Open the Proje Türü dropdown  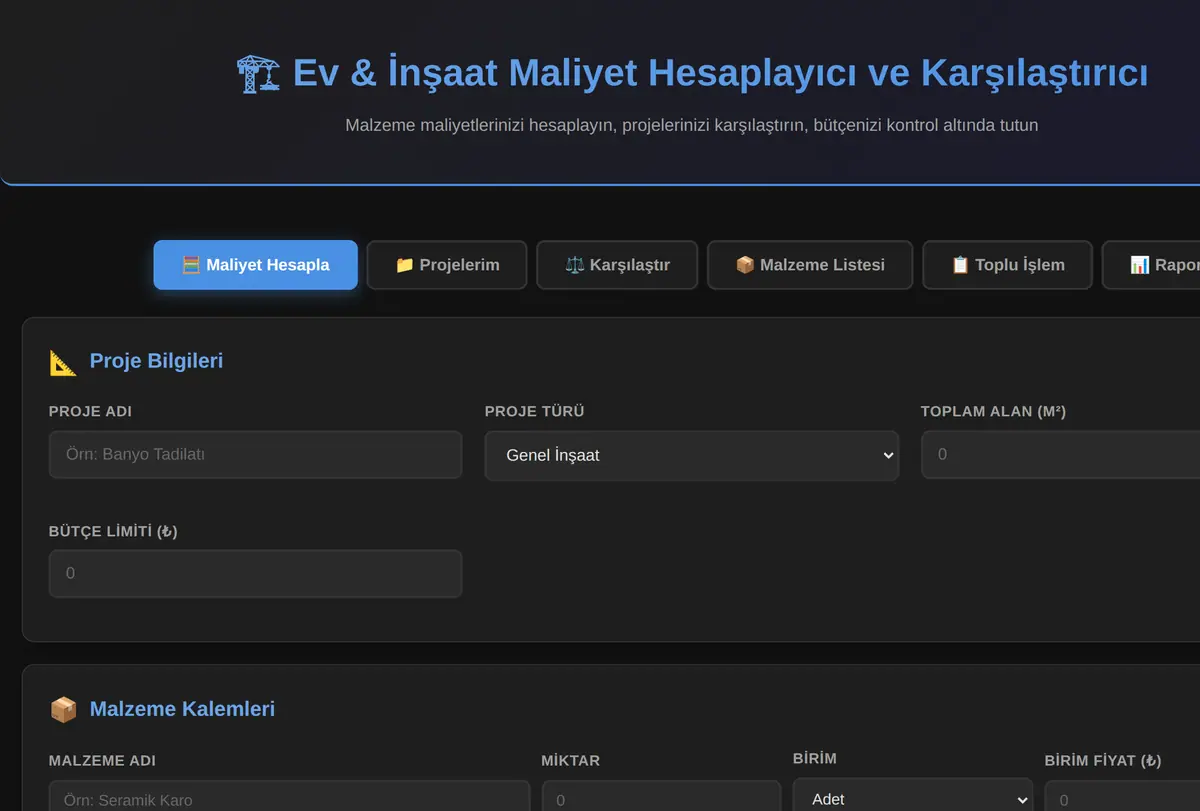coord(692,455)
